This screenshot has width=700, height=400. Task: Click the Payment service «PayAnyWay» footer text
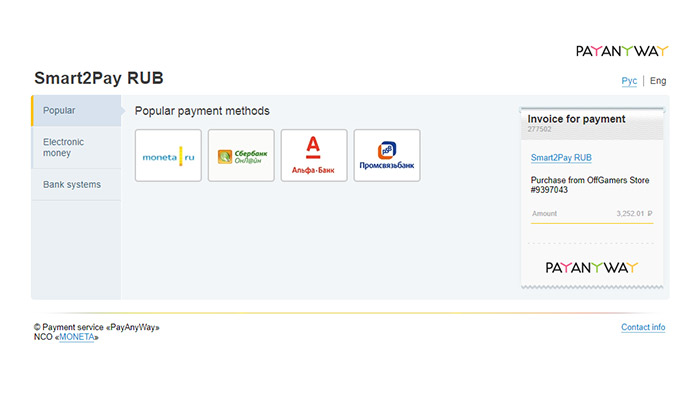click(x=96, y=327)
